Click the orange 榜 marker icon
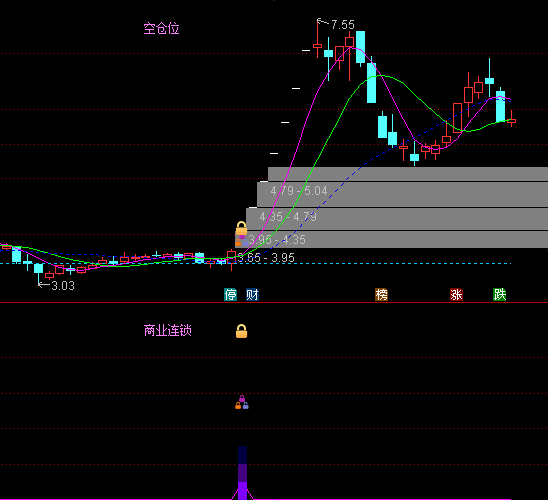Viewport: 548px width, 500px height. (x=381, y=295)
